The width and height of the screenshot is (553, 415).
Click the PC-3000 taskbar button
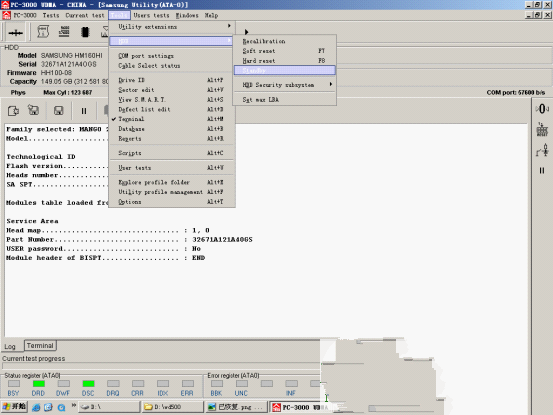coord(300,407)
